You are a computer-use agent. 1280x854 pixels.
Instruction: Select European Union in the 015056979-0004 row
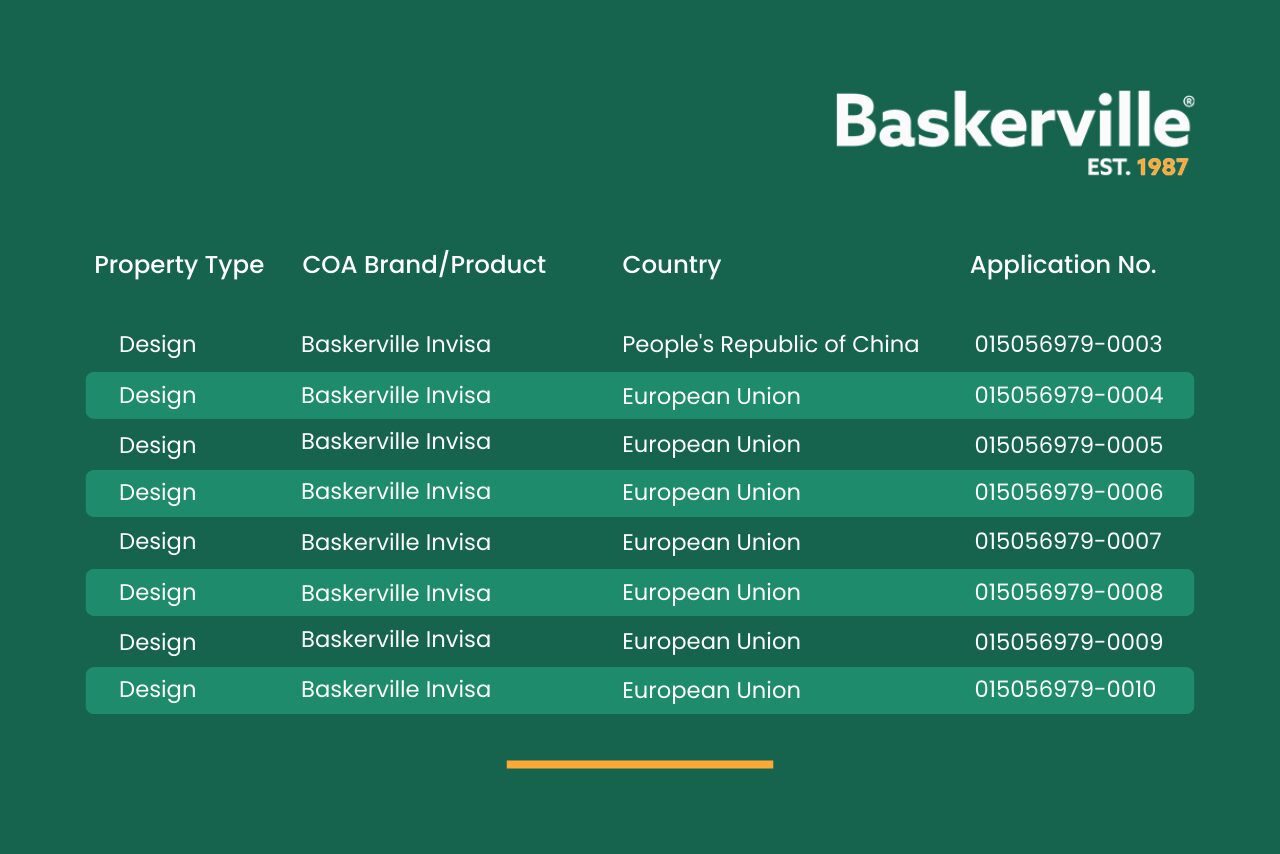pos(711,396)
